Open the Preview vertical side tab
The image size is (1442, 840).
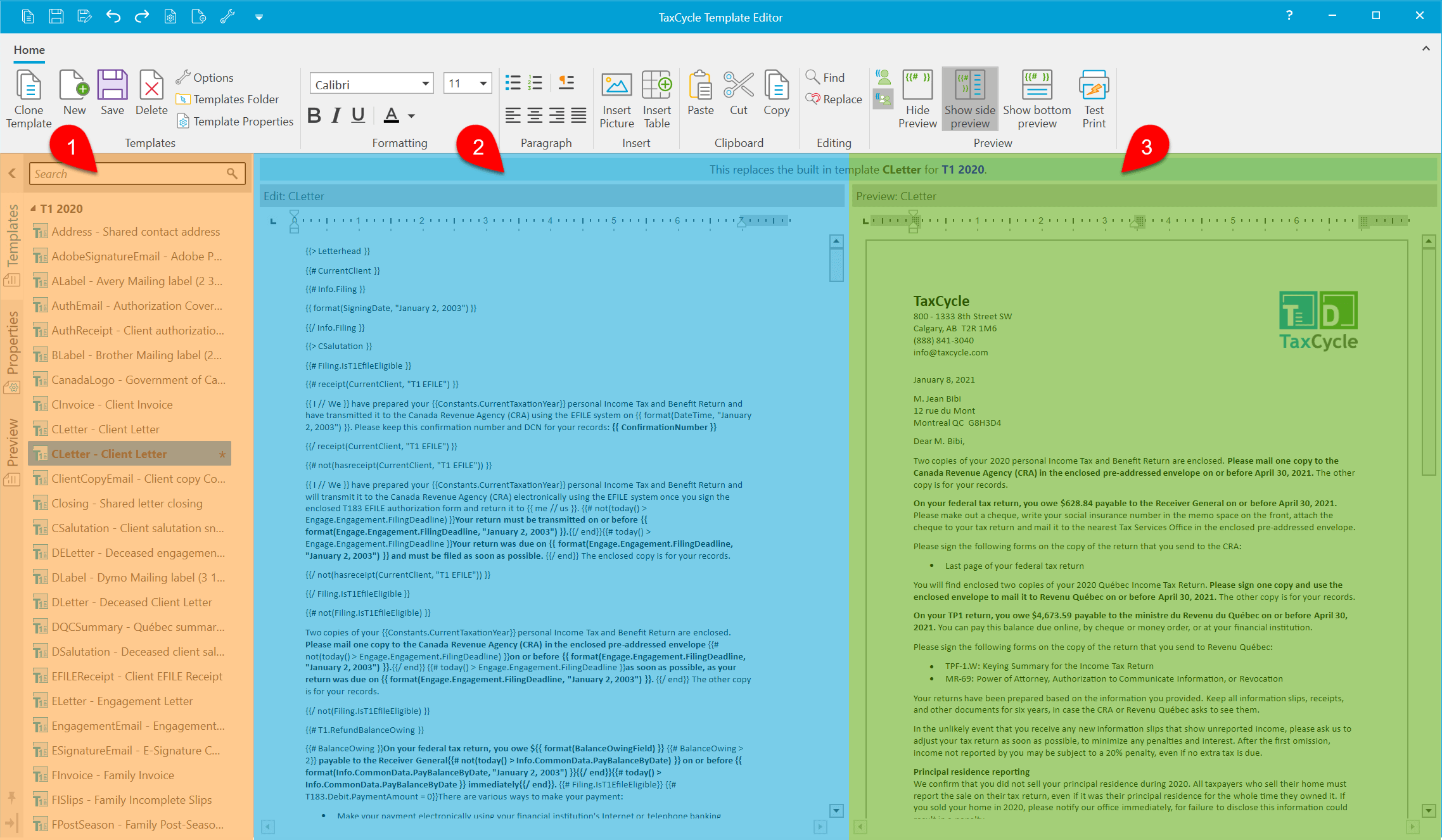(12, 451)
